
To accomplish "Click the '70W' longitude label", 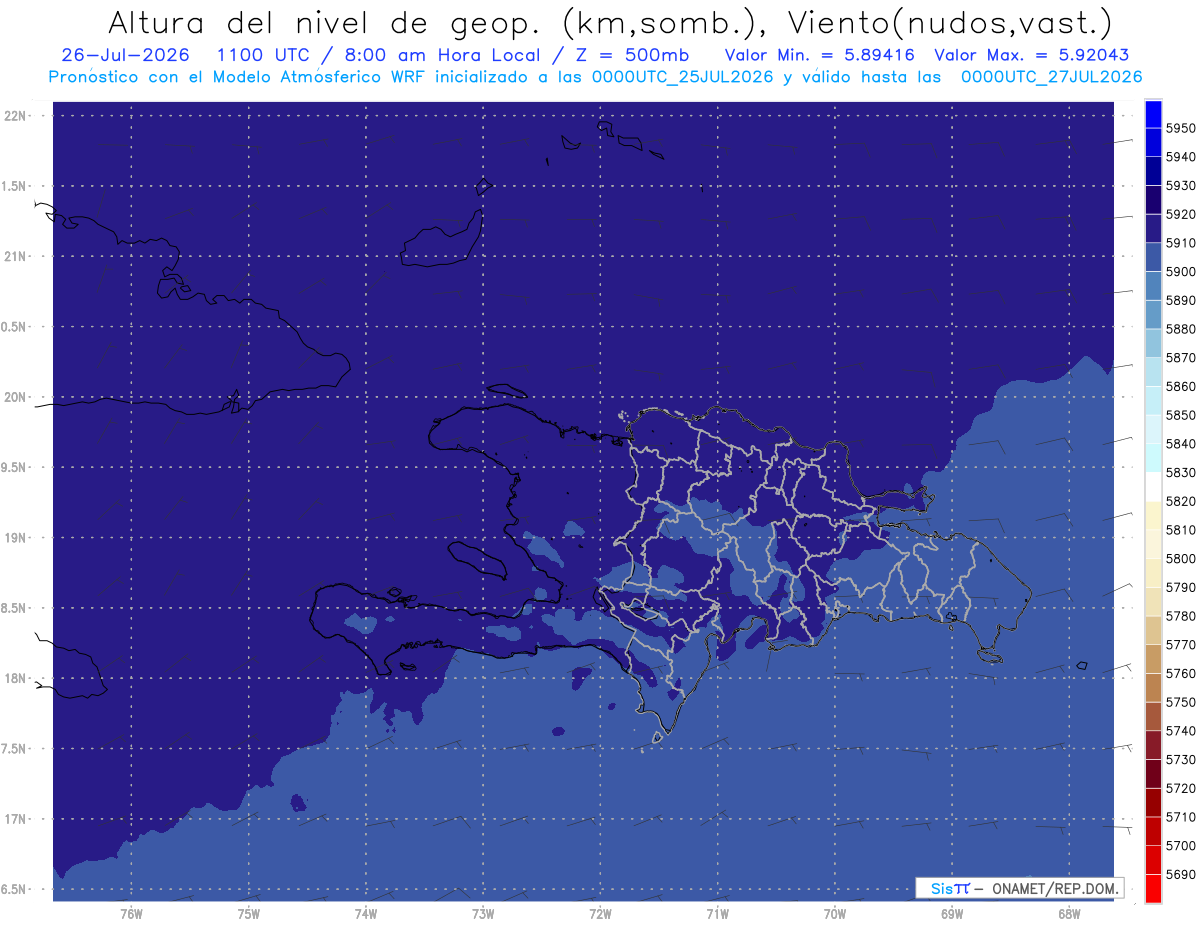I will [834, 913].
